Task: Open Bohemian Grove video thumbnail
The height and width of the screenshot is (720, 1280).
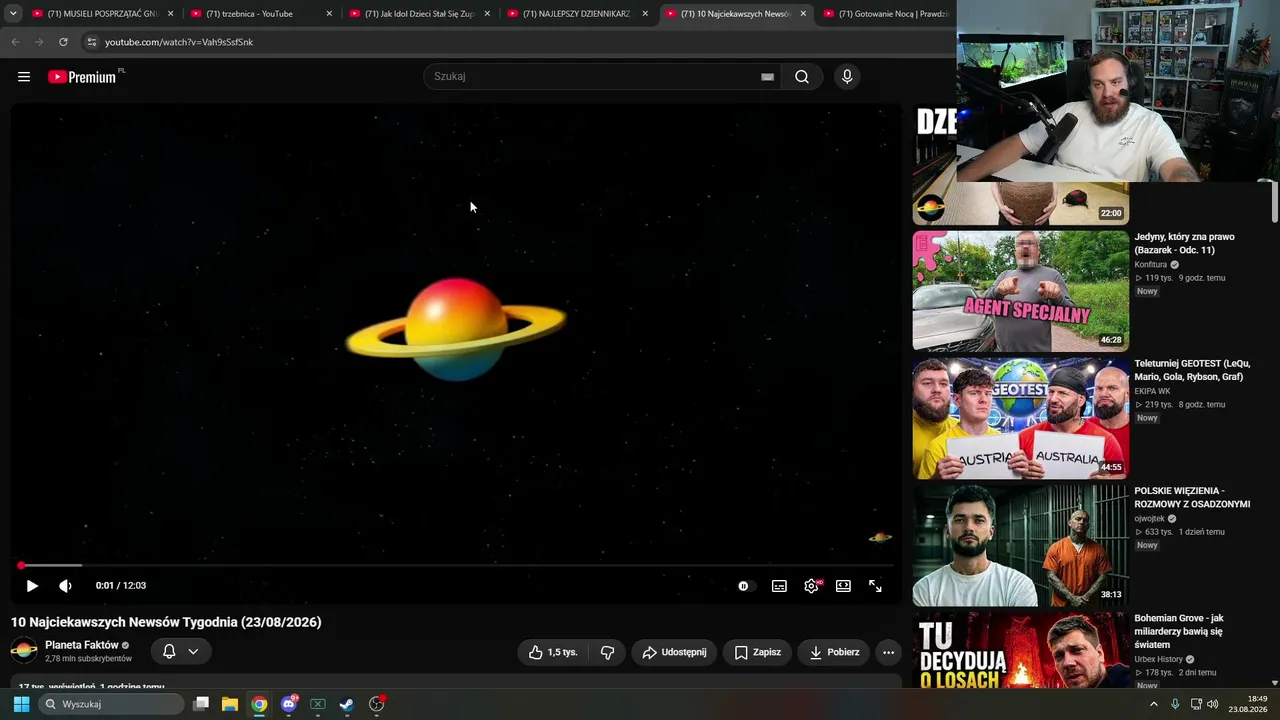Action: coord(1020,650)
